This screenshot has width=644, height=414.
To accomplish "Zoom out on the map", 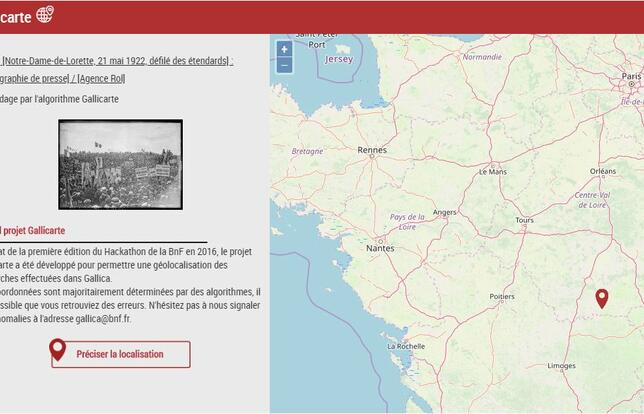I will 284,65.
